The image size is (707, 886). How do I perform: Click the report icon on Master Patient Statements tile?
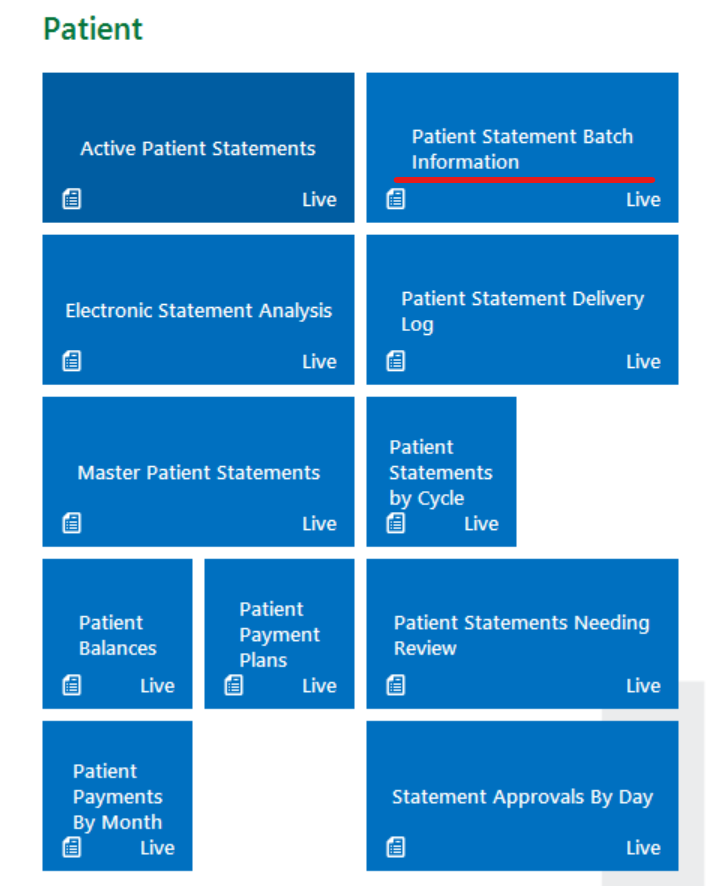[x=72, y=523]
